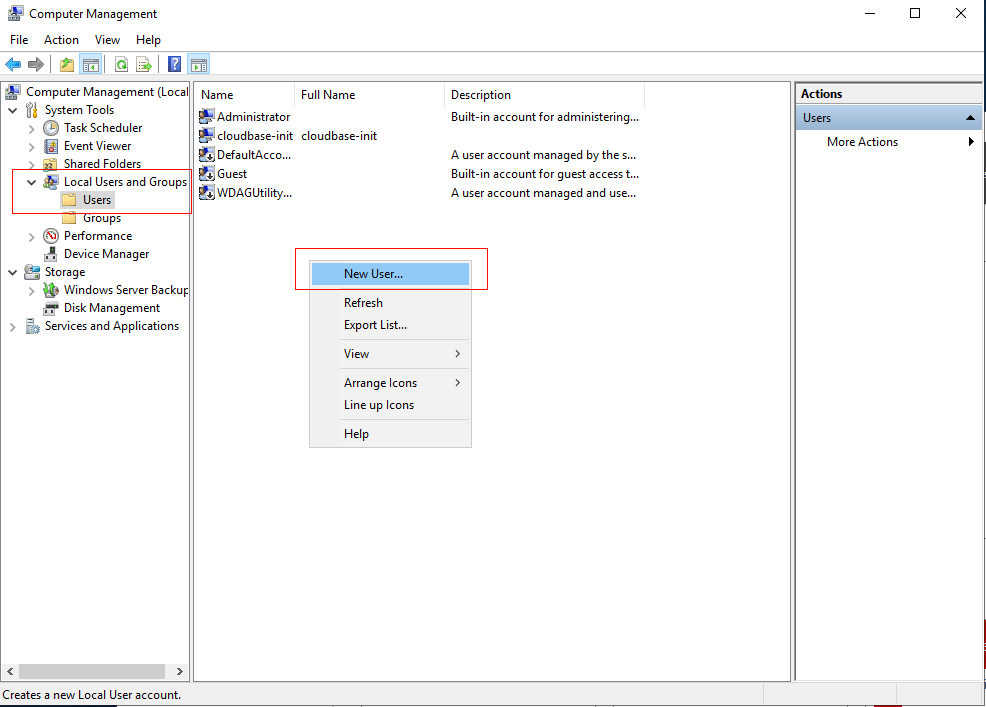Viewport: 986px width, 707px height.
Task: Select Export List... in the context menu
Action: [x=391, y=325]
